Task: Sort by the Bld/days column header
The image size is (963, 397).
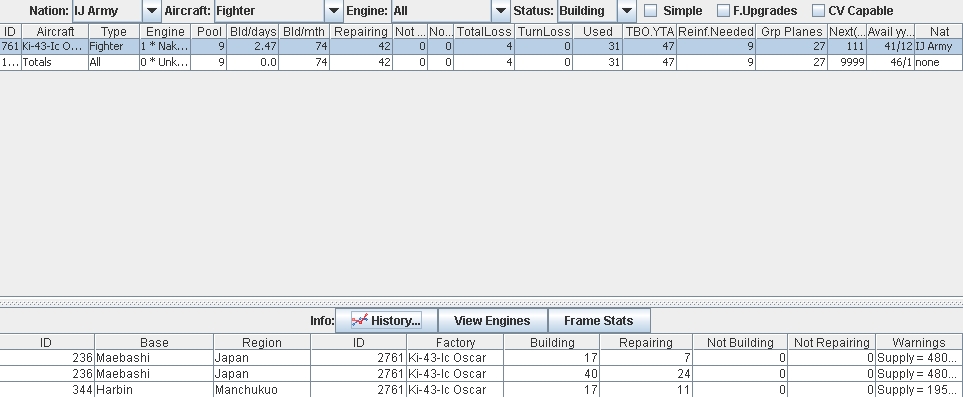Action: [x=253, y=31]
